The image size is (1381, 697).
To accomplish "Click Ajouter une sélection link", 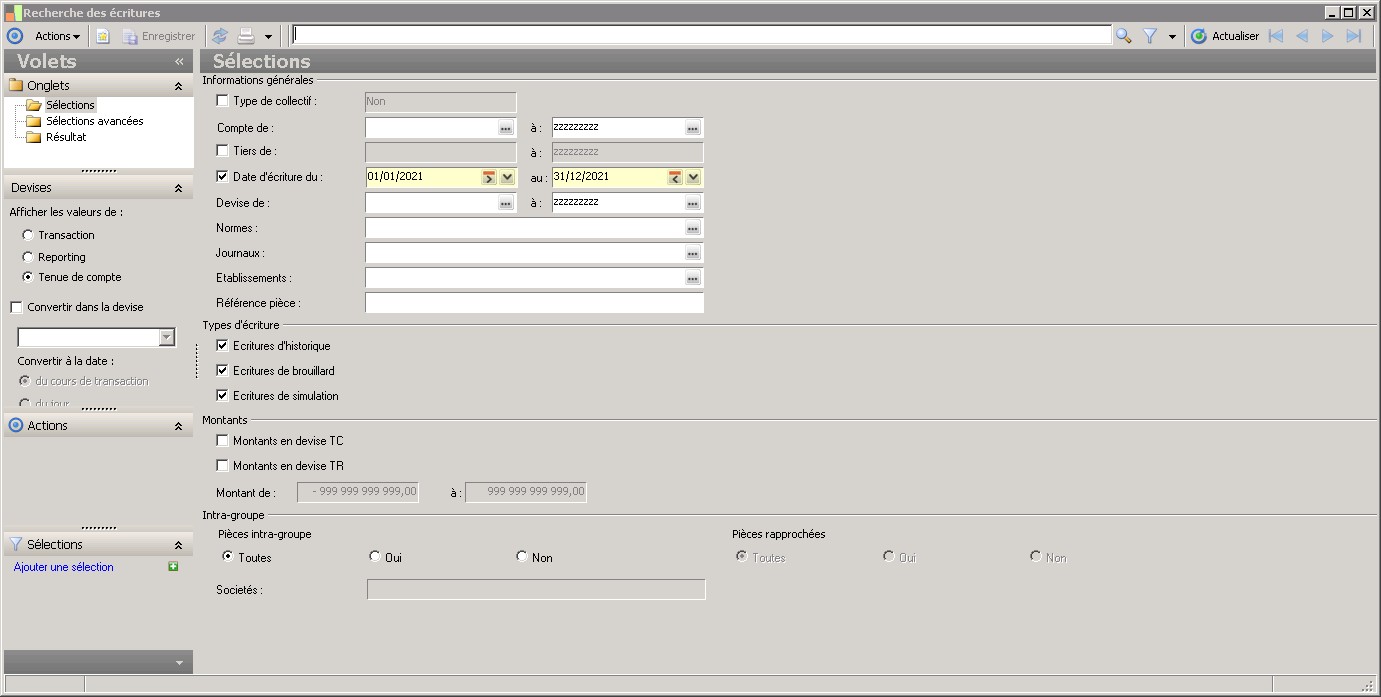I will [64, 567].
